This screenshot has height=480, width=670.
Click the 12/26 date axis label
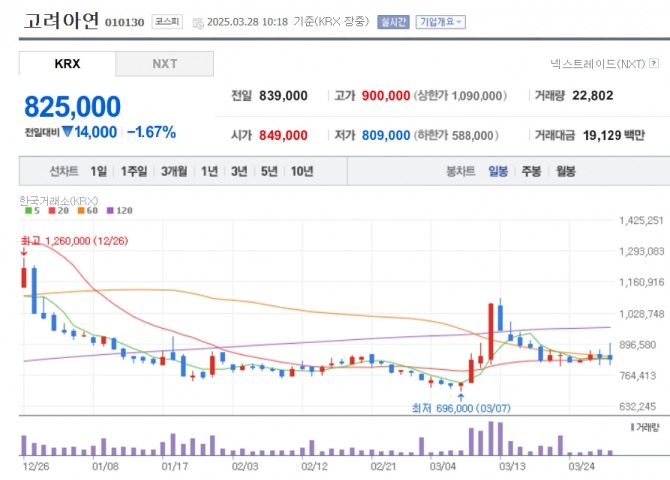coord(36,466)
